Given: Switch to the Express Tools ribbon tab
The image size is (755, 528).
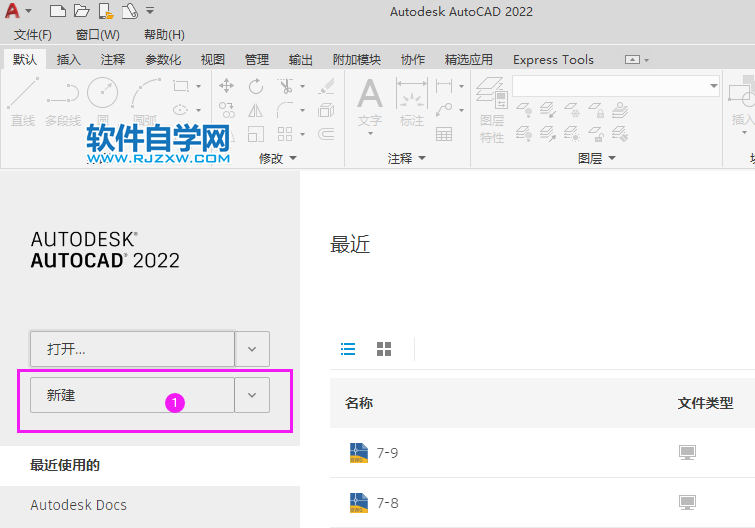Looking at the screenshot, I should point(553,60).
